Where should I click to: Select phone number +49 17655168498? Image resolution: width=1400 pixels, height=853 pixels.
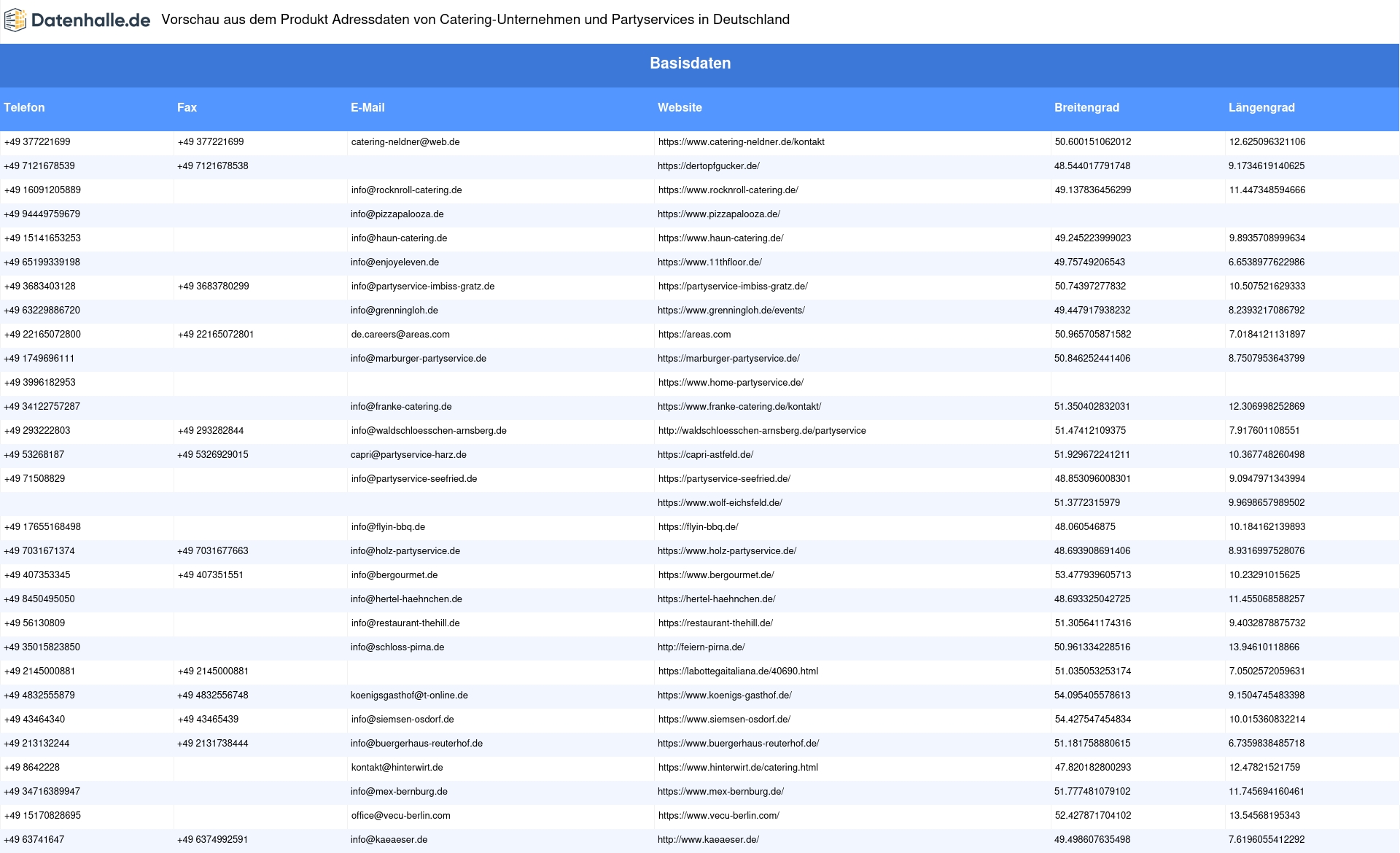tap(42, 527)
